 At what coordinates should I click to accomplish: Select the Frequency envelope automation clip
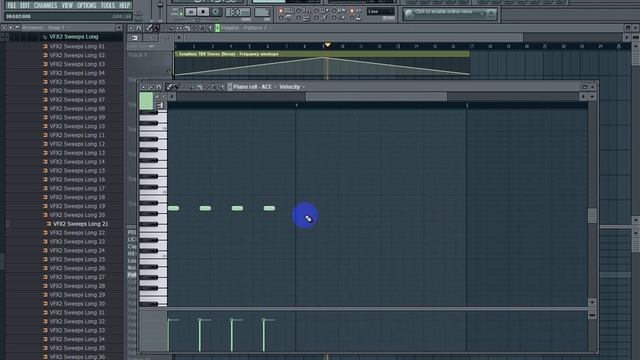(322, 63)
